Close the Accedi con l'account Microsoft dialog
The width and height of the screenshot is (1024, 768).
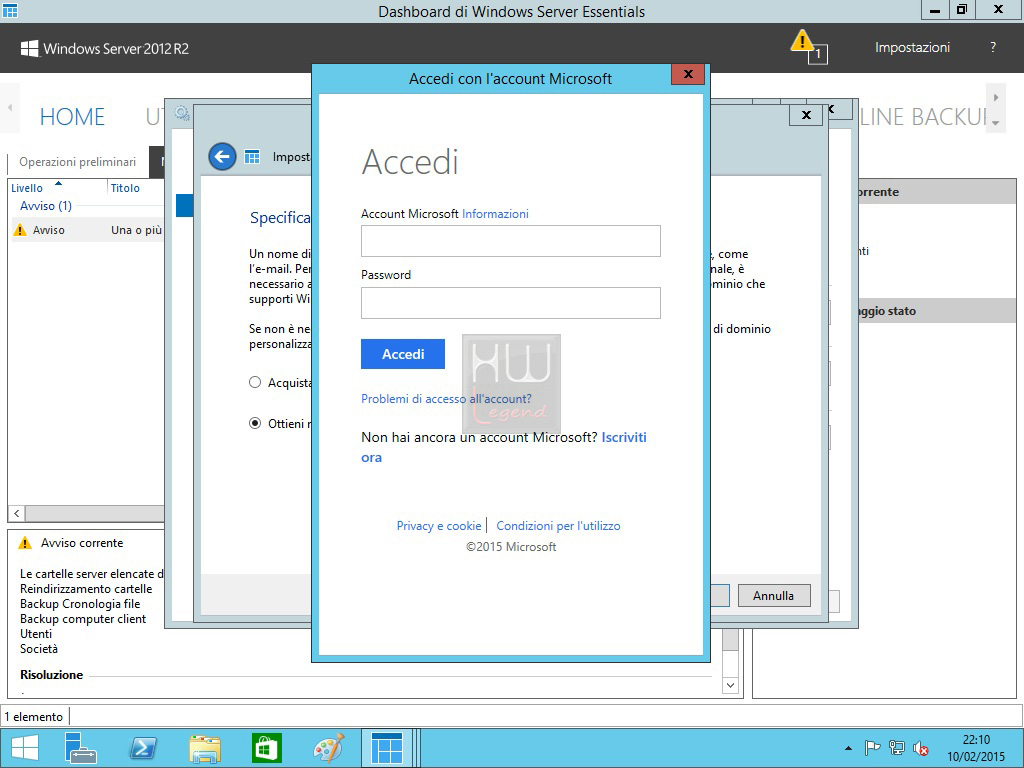[688, 74]
